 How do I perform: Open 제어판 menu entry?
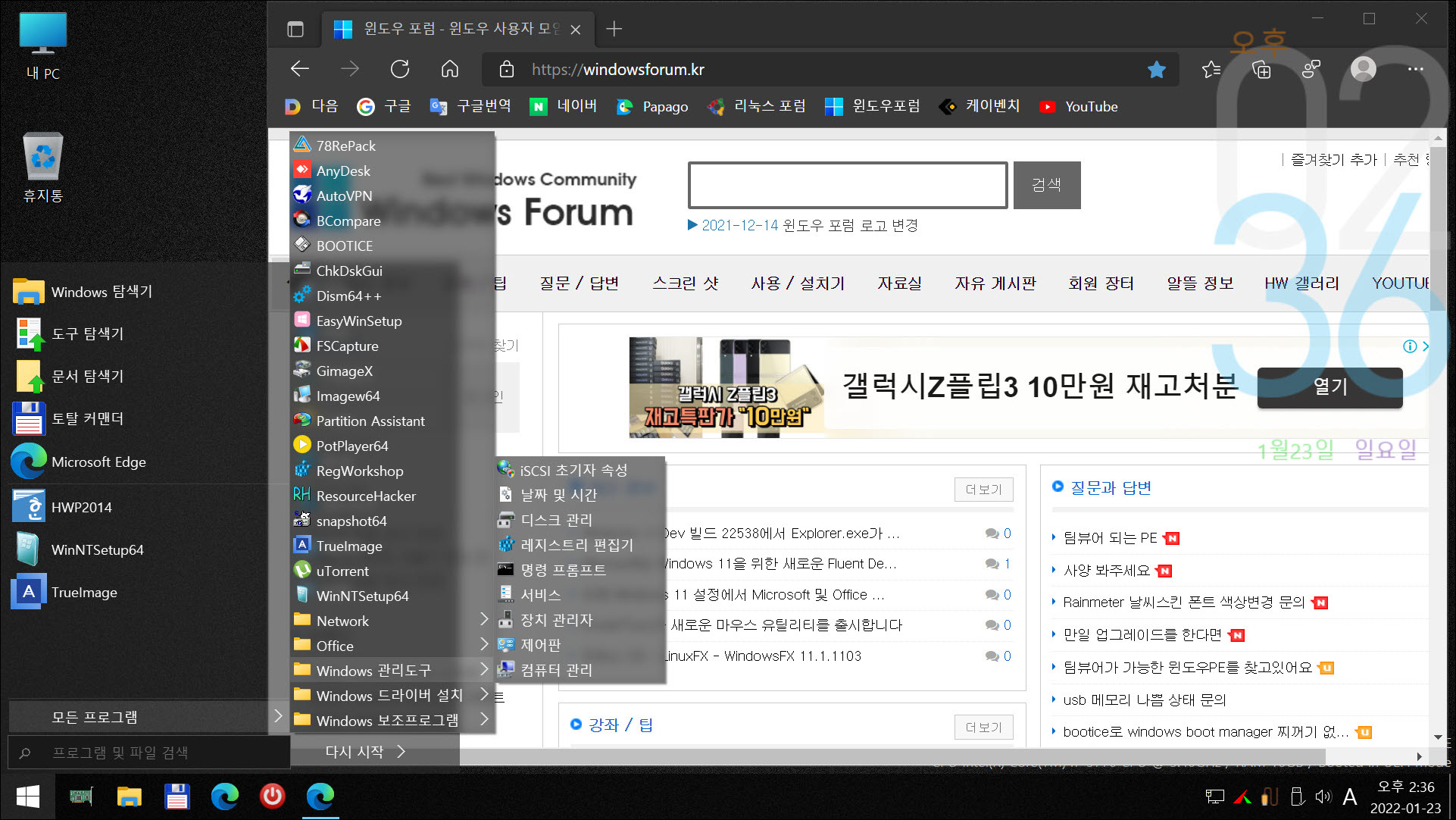(x=580, y=645)
